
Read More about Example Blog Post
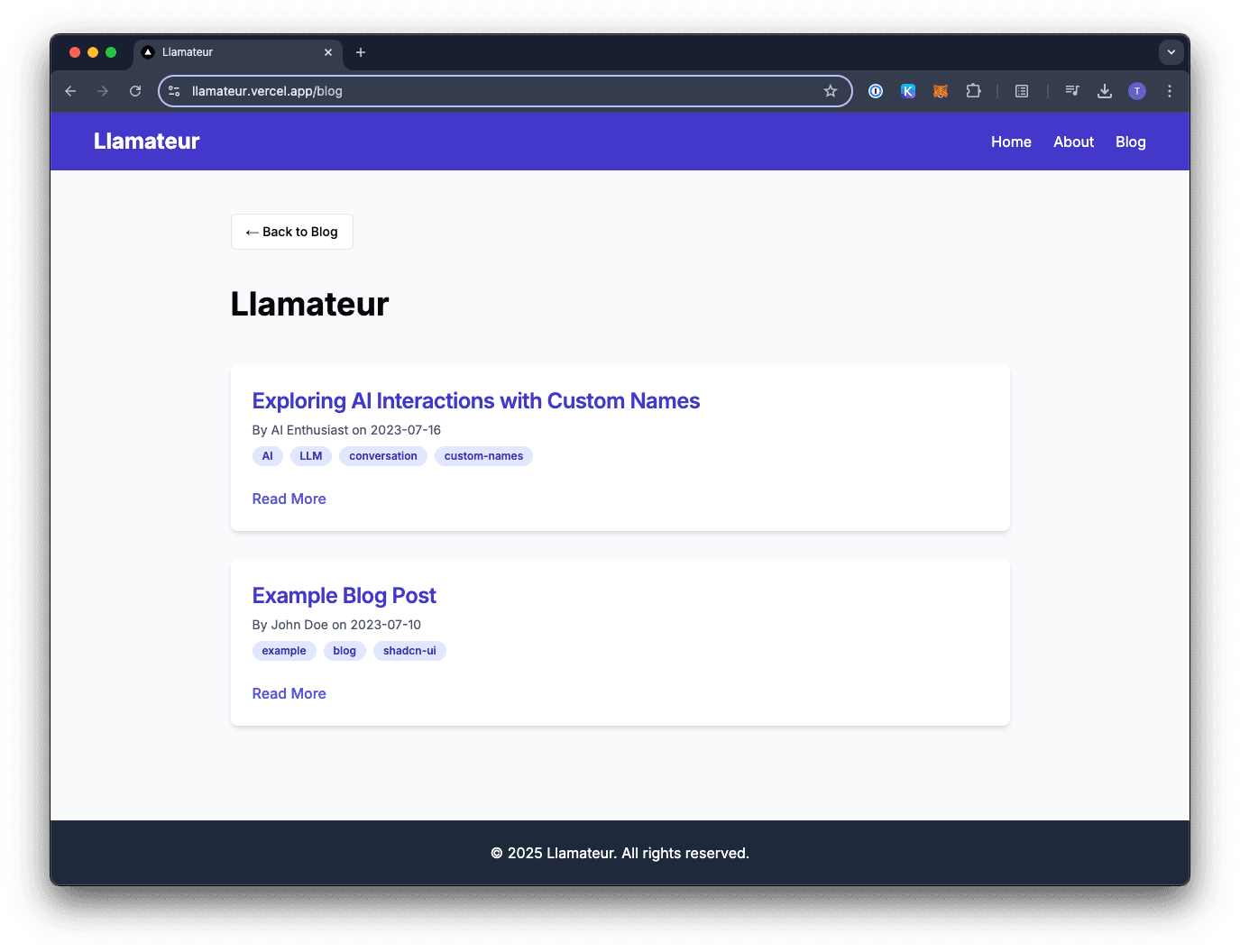(x=289, y=692)
